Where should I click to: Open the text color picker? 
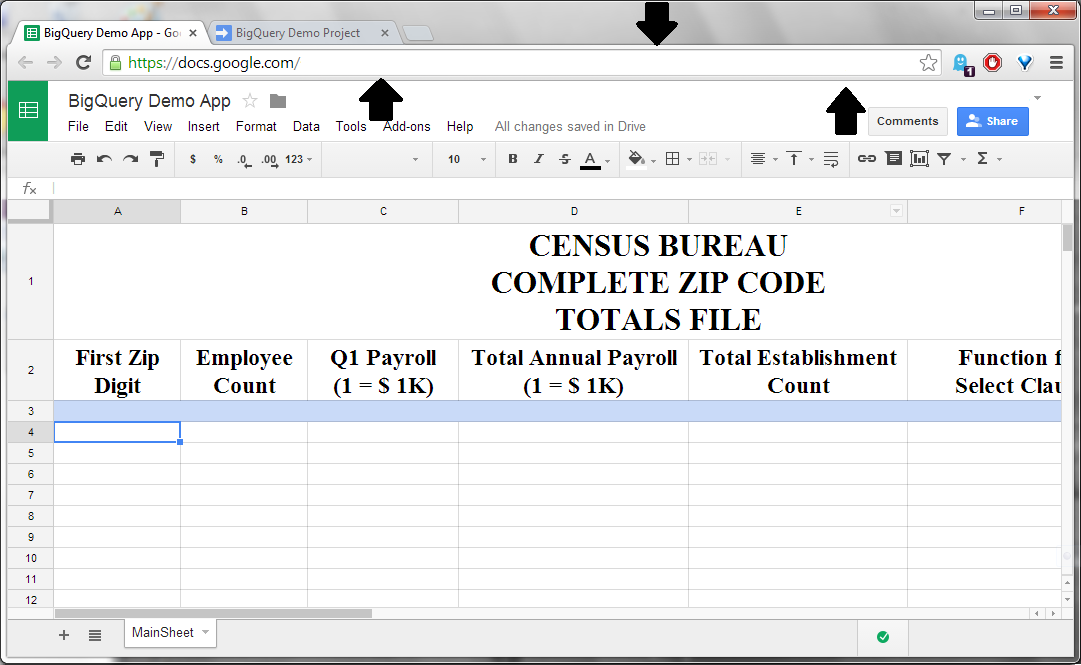(591, 158)
